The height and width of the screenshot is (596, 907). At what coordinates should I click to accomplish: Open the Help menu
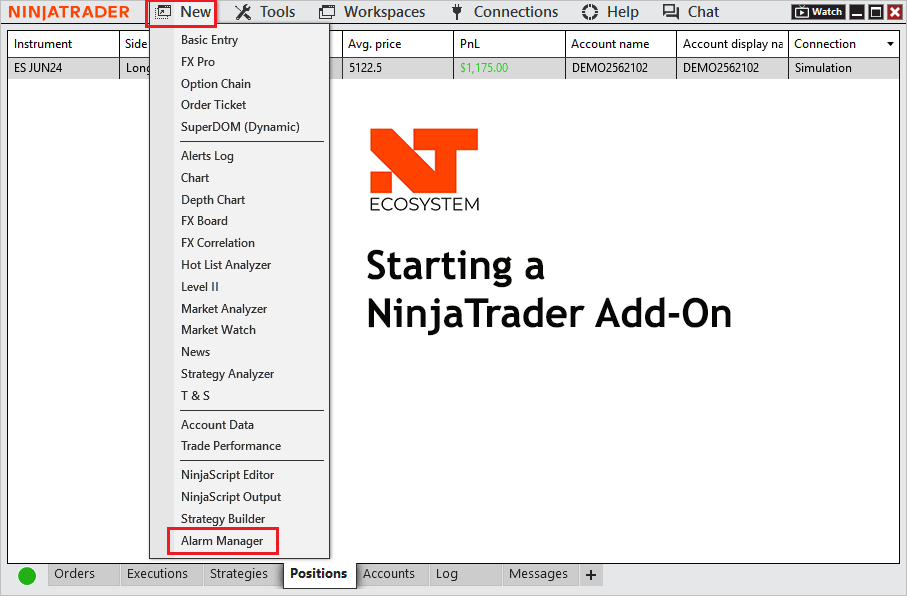[x=610, y=12]
